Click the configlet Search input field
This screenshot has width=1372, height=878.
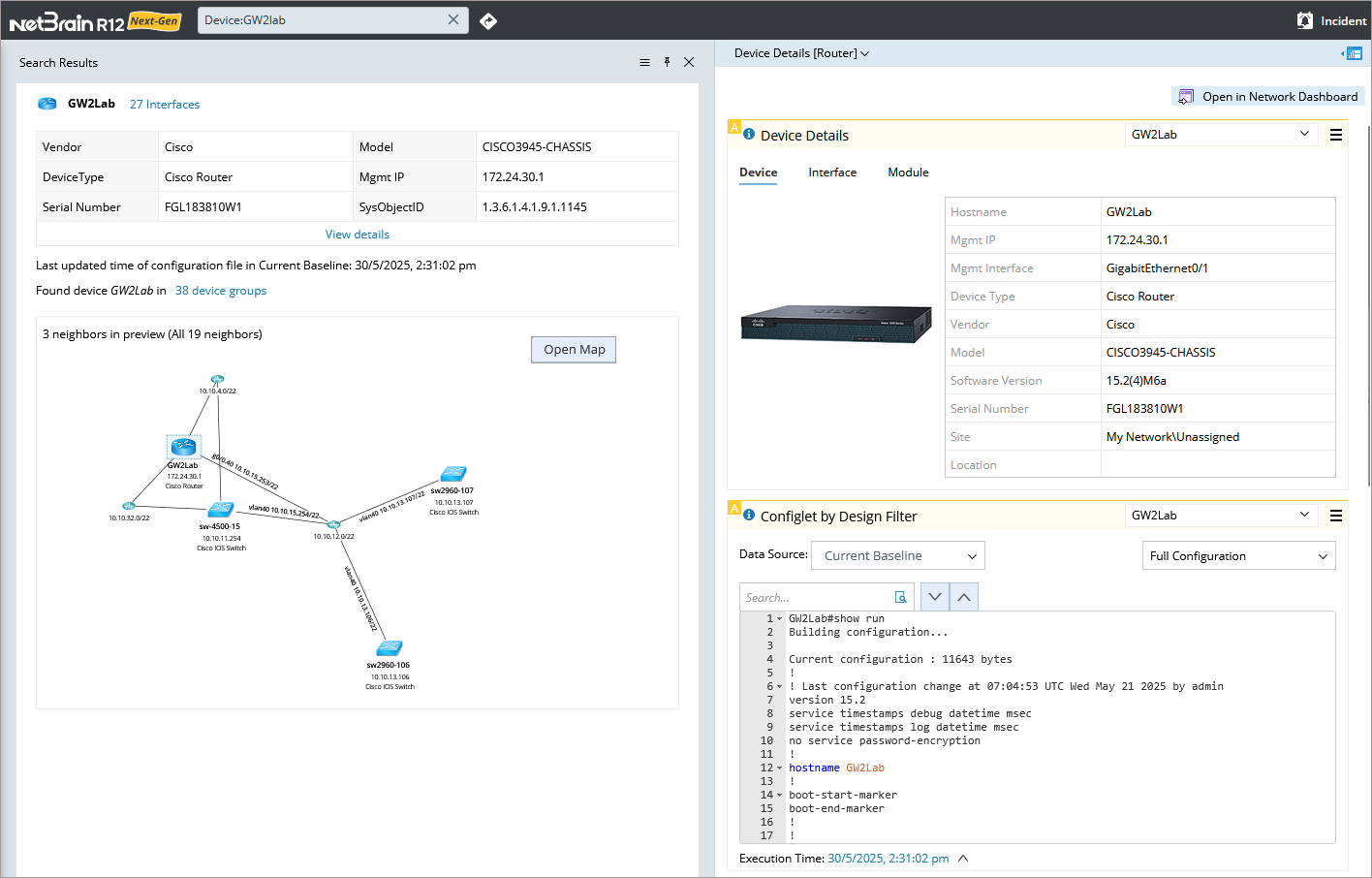[x=816, y=597]
